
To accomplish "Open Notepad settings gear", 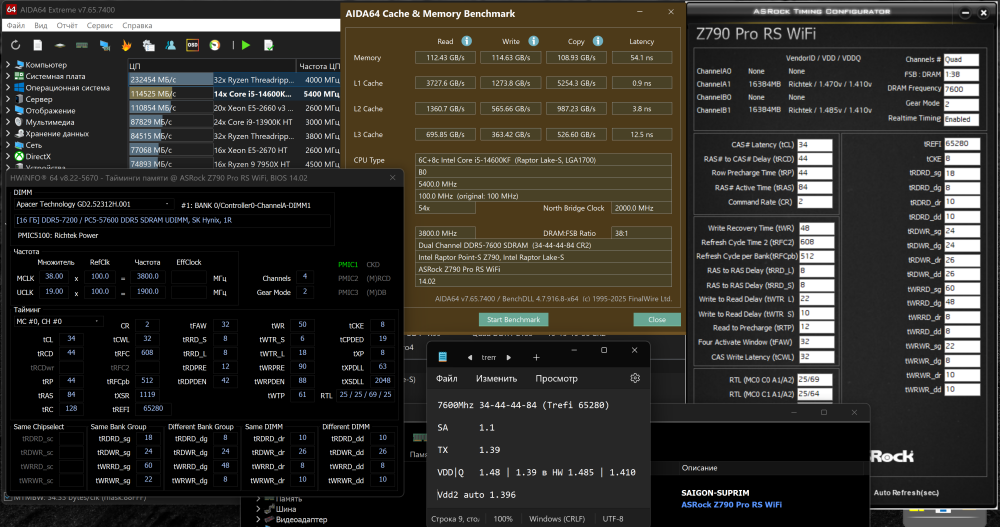I will (634, 379).
